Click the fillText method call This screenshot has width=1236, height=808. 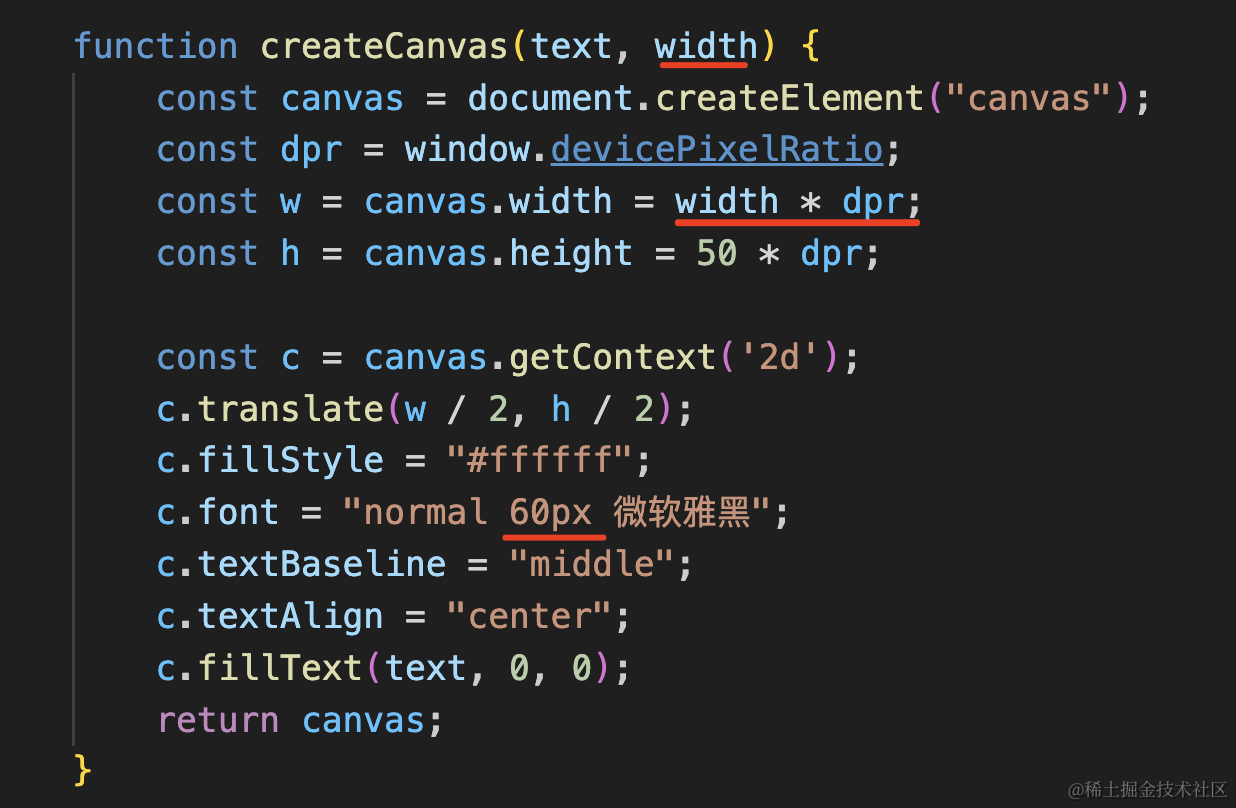click(x=280, y=668)
